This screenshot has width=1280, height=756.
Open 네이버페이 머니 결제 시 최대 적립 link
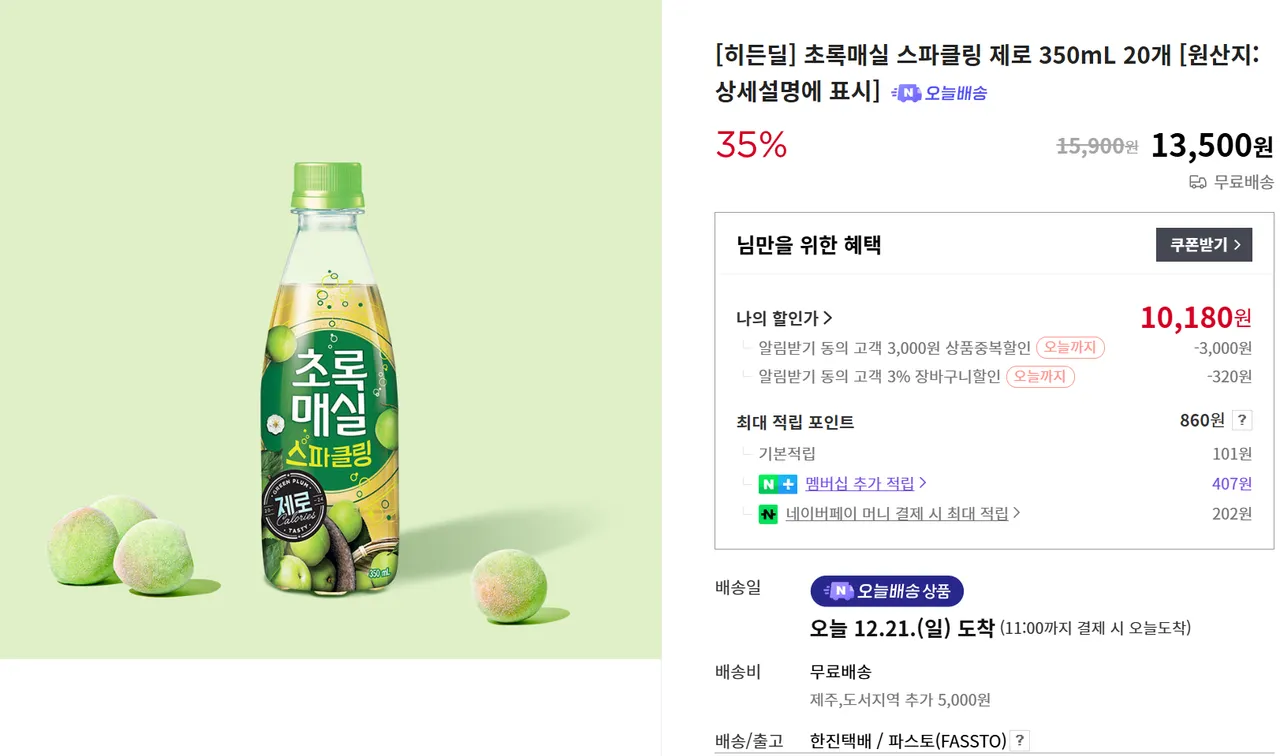pyautogui.click(x=902, y=514)
